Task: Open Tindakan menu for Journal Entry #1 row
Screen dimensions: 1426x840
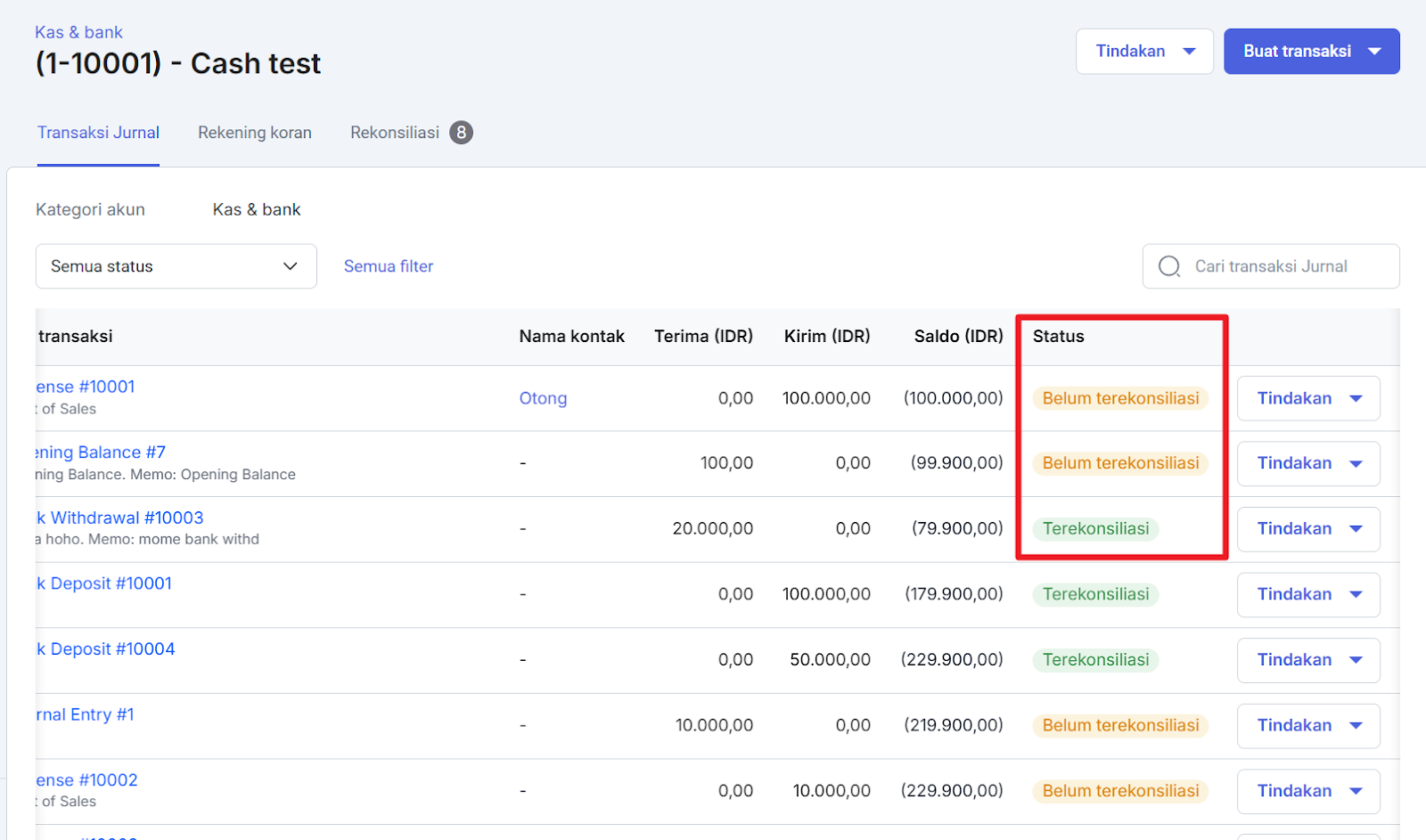Action: click(1308, 725)
